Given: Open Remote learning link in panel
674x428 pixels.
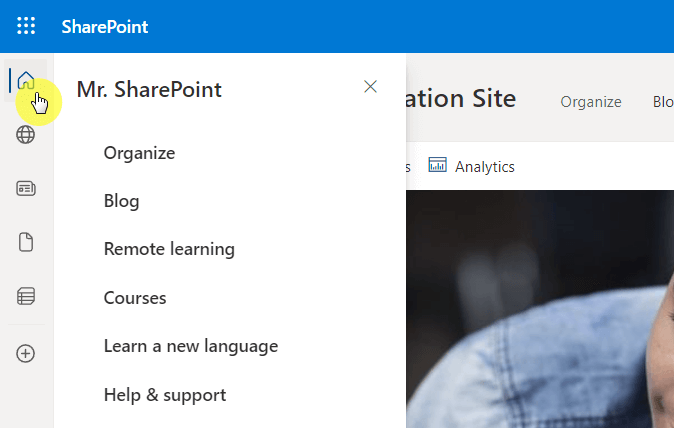Looking at the screenshot, I should point(169,249).
